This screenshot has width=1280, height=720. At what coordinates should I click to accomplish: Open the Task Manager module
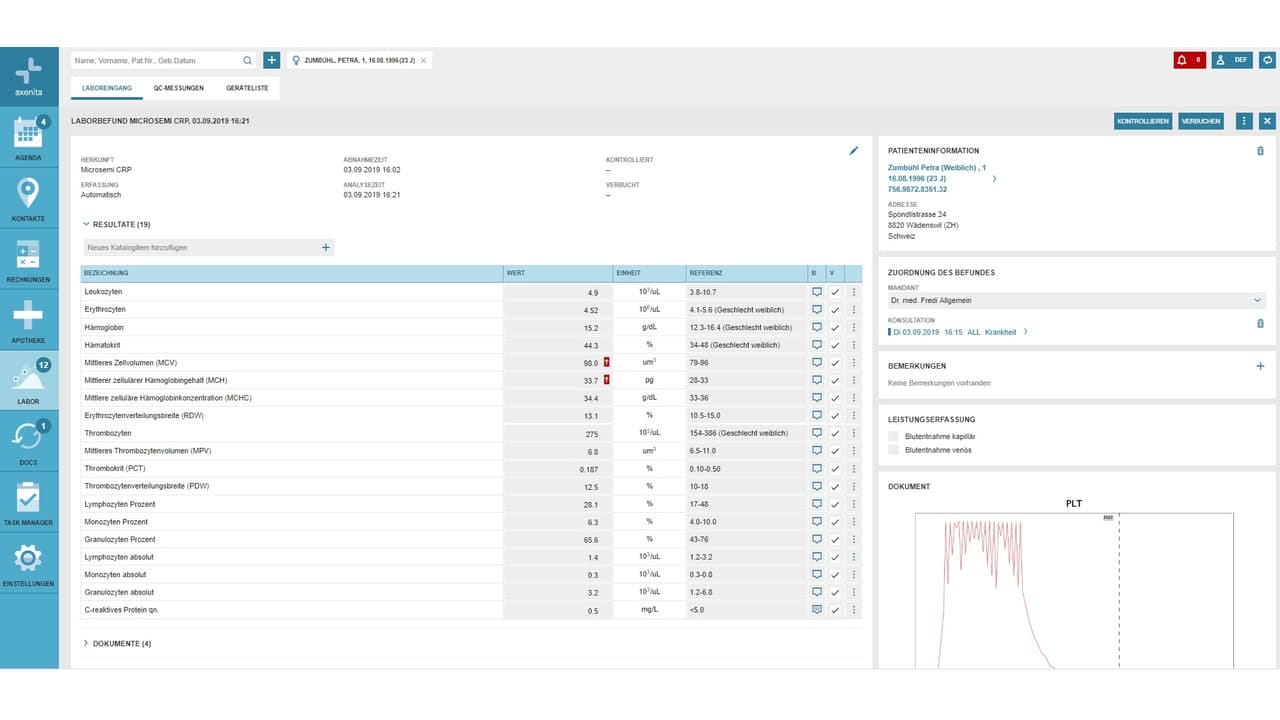(x=29, y=503)
